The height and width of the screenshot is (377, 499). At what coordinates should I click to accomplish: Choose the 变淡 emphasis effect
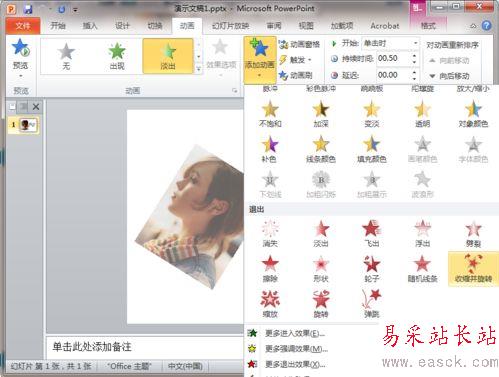pos(372,114)
